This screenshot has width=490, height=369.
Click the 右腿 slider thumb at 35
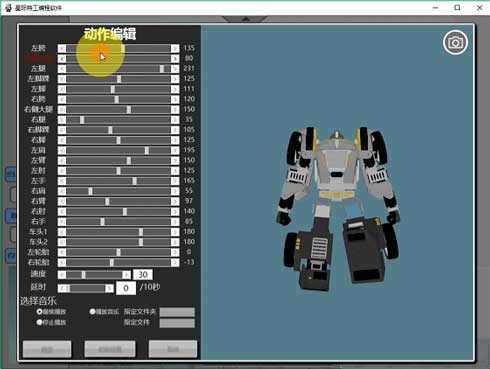pyautogui.click(x=82, y=120)
